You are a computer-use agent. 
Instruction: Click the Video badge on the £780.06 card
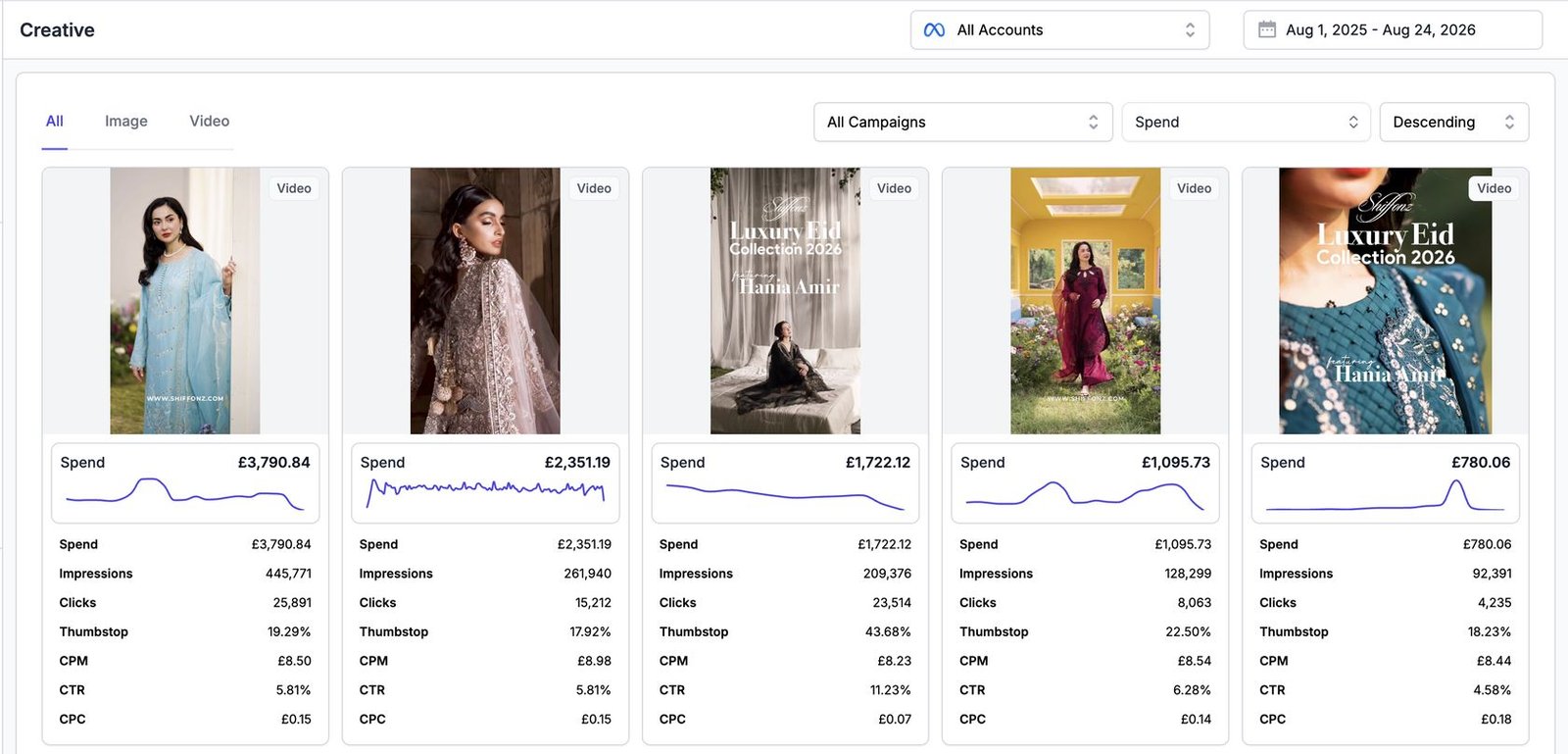[1494, 188]
